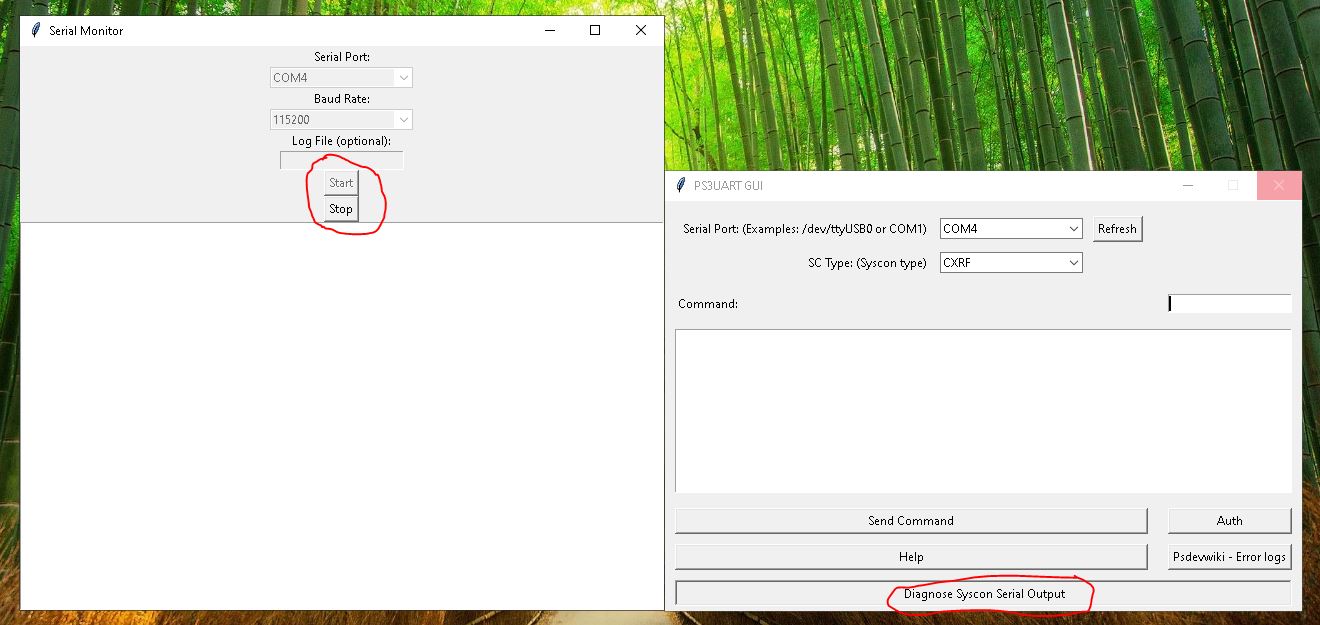This screenshot has width=1320, height=625.
Task: Click Start in Serial Monitor
Action: tap(341, 183)
